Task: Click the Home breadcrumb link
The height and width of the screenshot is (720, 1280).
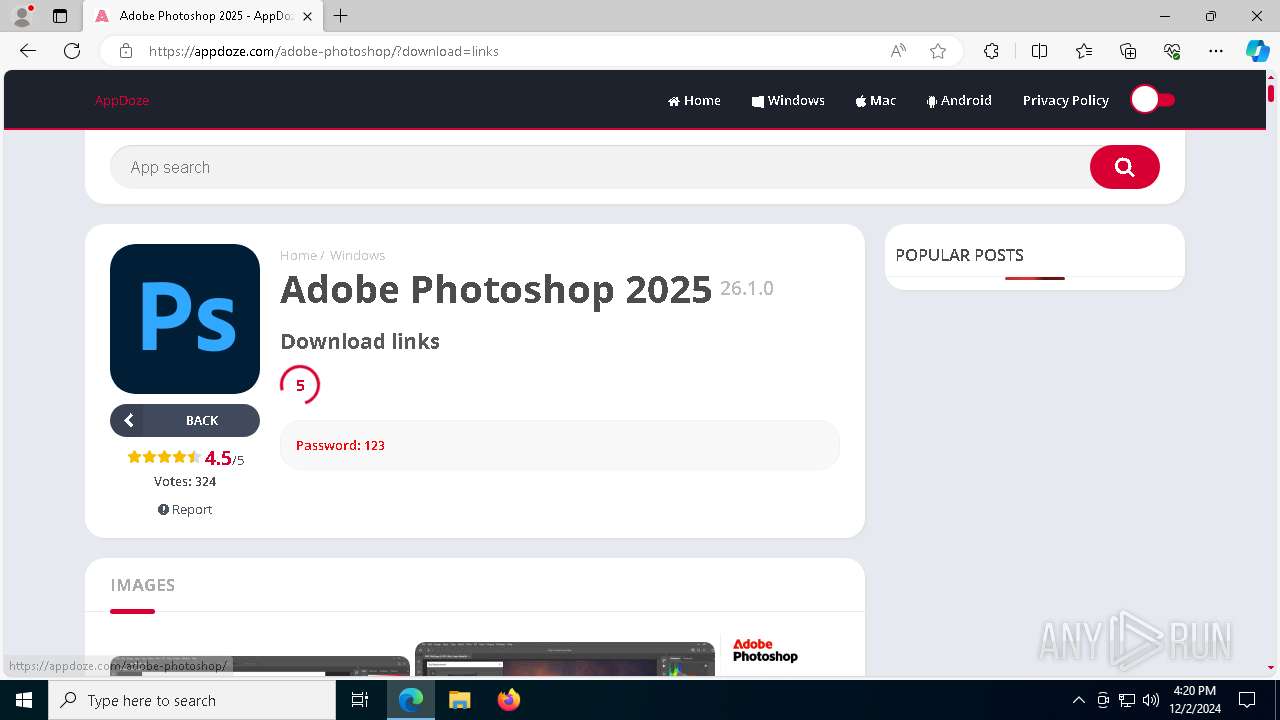Action: tap(298, 255)
